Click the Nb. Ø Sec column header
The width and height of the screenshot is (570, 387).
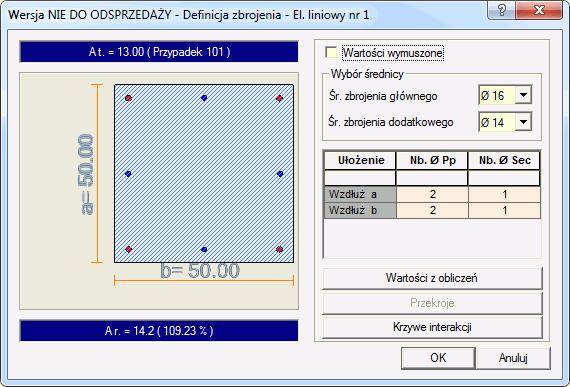[x=505, y=160]
